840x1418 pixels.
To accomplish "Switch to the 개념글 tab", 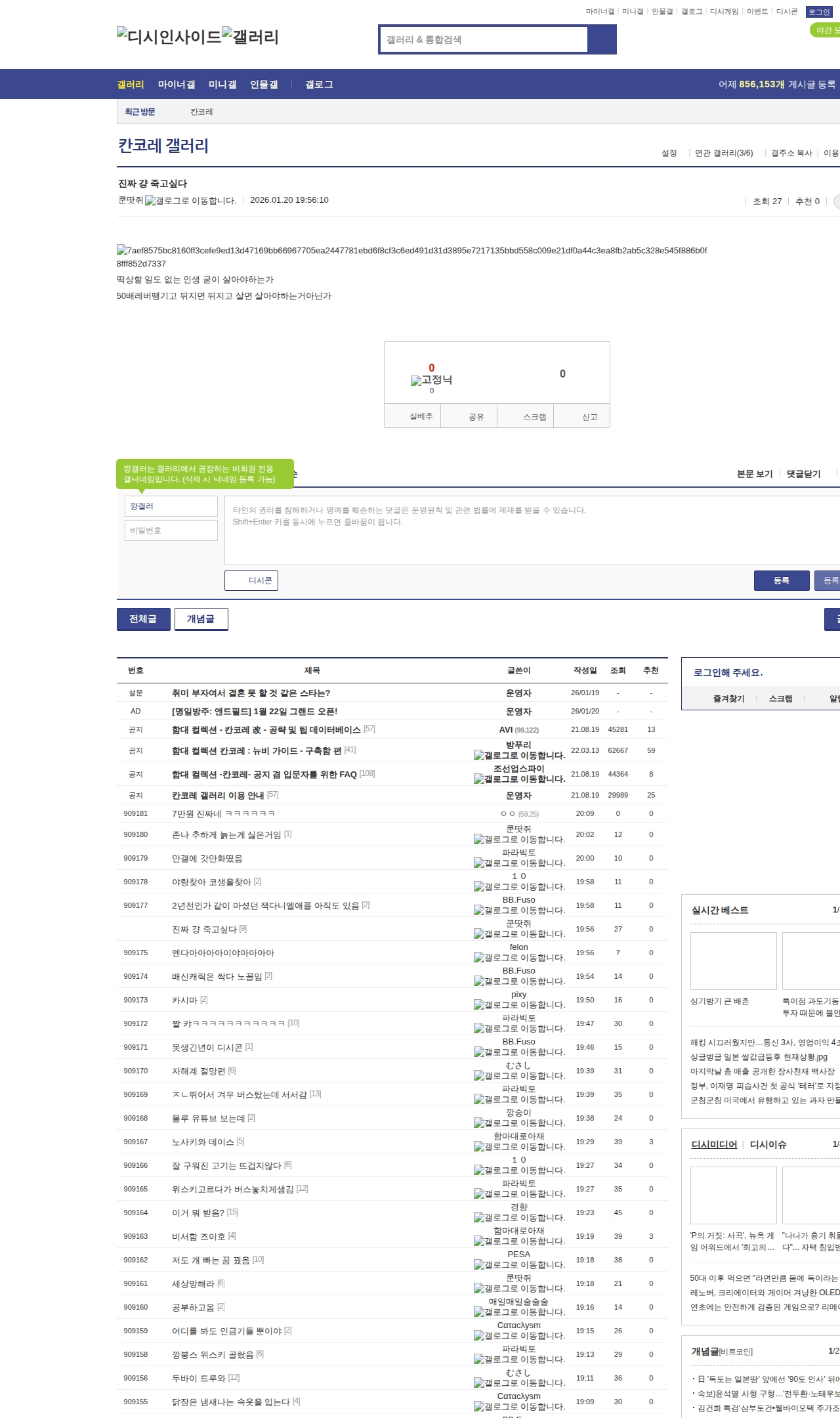I will click(201, 619).
